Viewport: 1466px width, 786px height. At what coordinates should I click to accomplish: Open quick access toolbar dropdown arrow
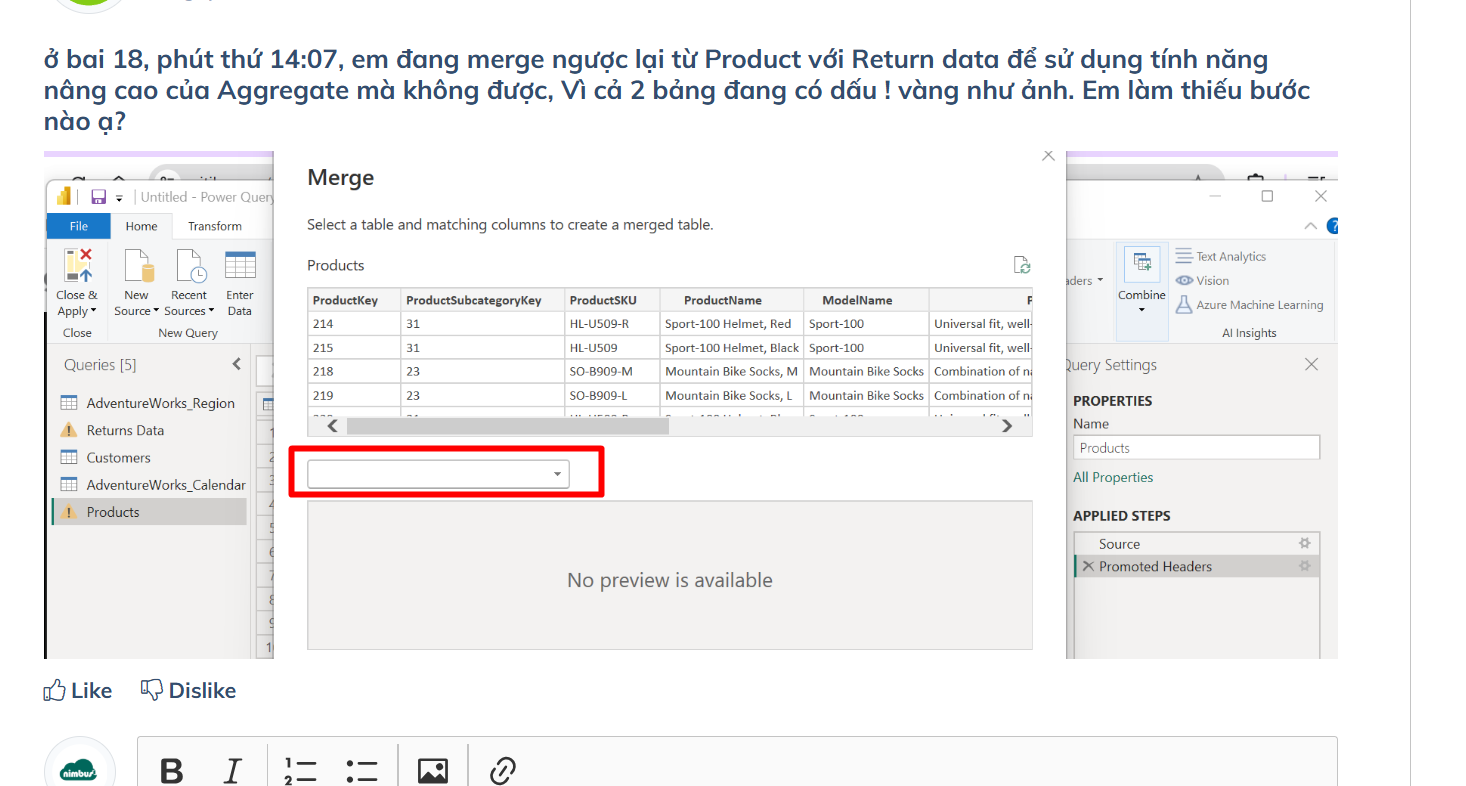[119, 198]
